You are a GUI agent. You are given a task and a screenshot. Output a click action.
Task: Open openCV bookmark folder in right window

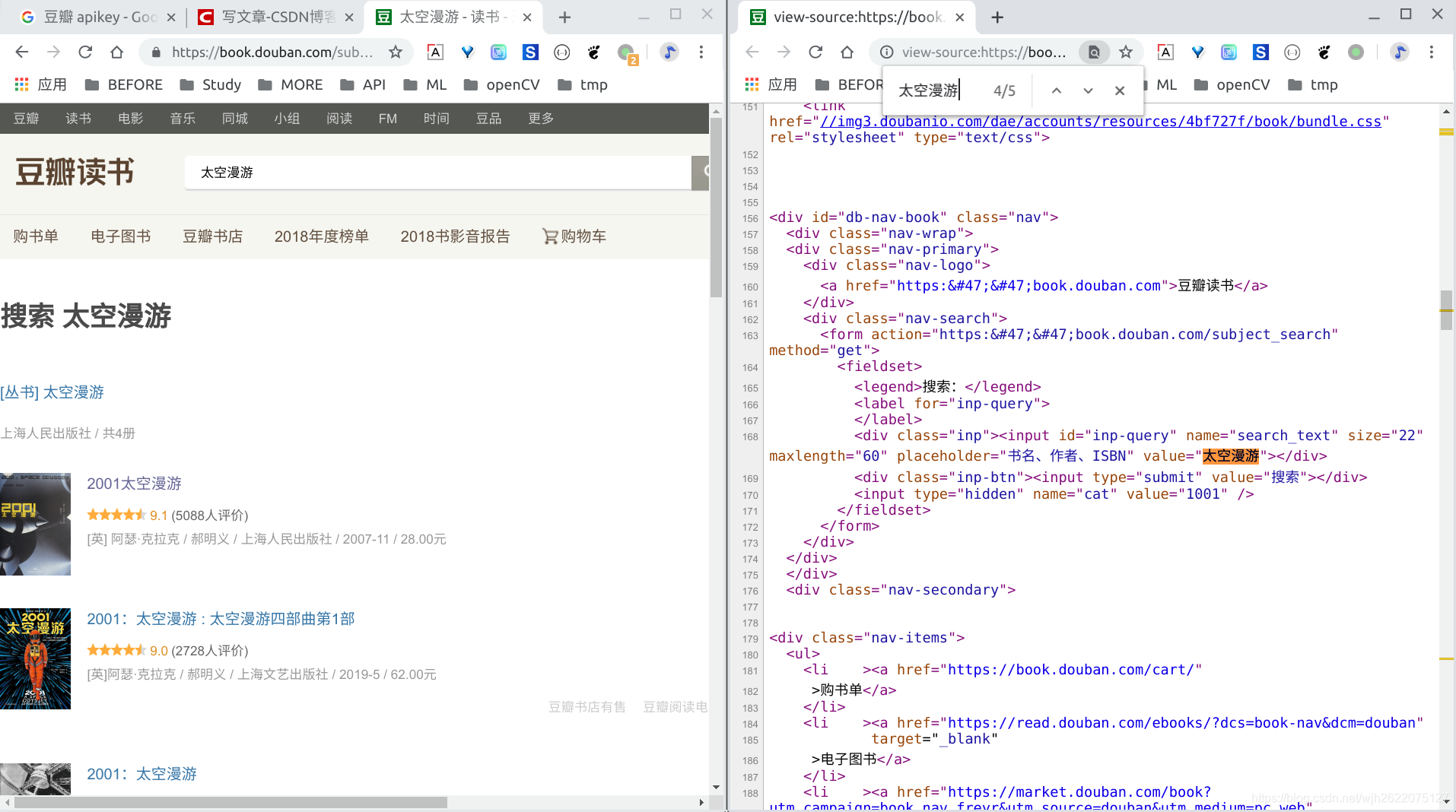1232,84
